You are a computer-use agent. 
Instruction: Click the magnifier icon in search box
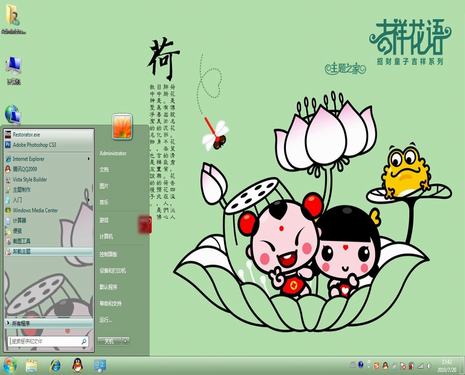[x=84, y=341]
